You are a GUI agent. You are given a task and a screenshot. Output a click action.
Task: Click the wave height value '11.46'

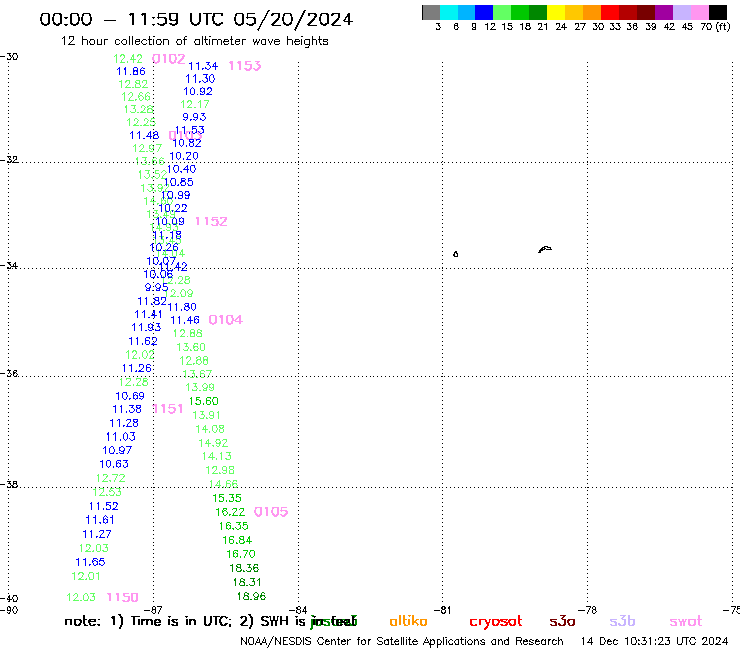[x=185, y=321]
